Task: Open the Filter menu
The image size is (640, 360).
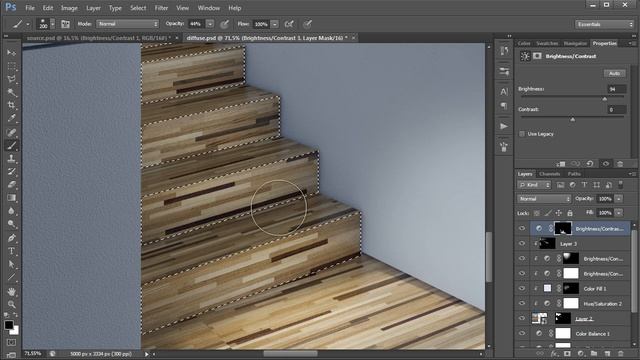Action: [x=161, y=8]
